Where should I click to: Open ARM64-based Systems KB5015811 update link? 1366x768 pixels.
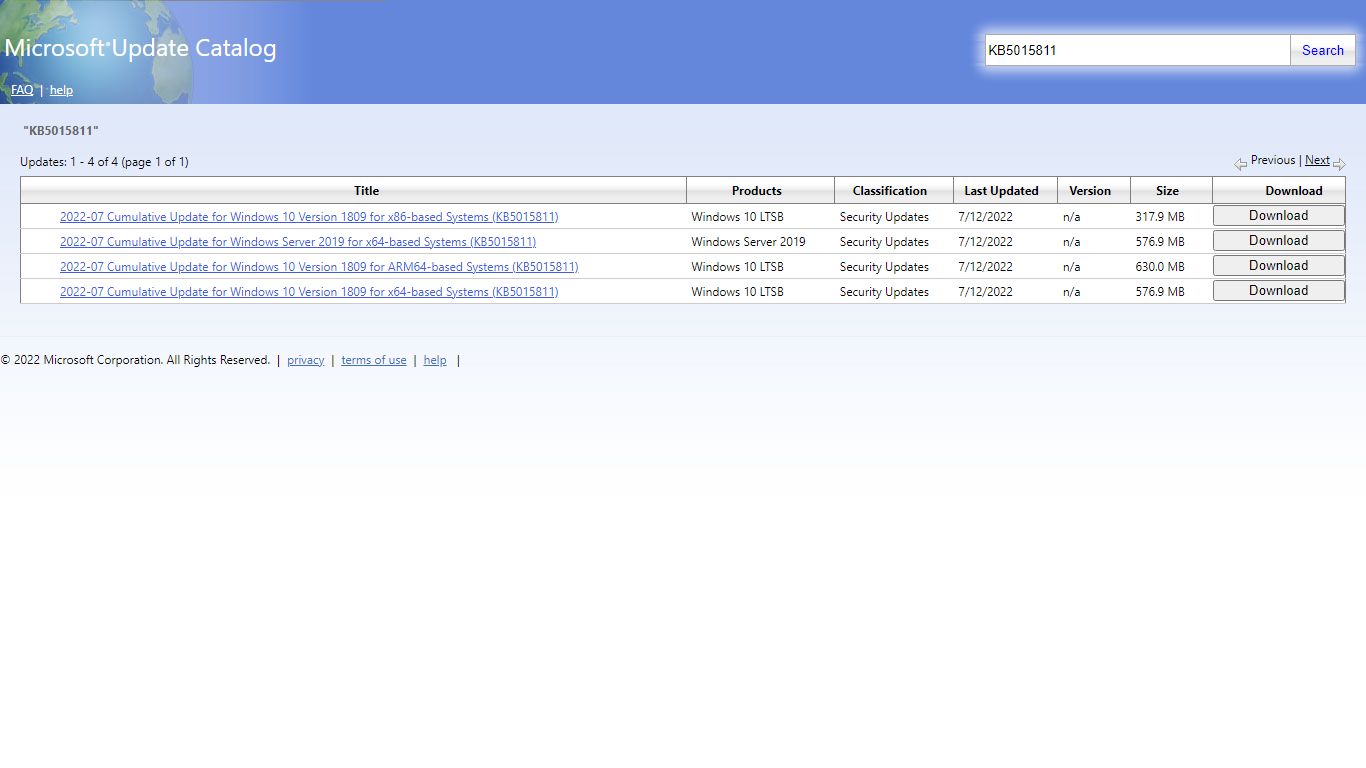(319, 267)
